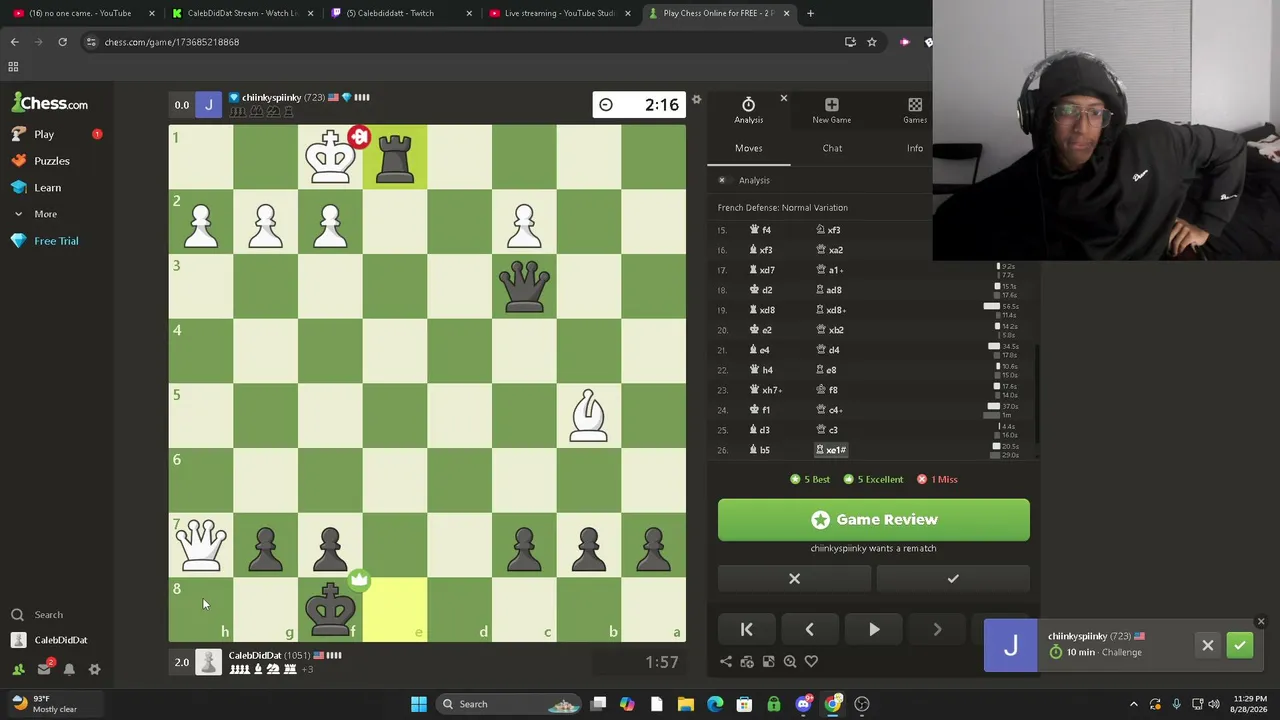Decline the rematch offer
The width and height of the screenshot is (1280, 720).
[794, 579]
